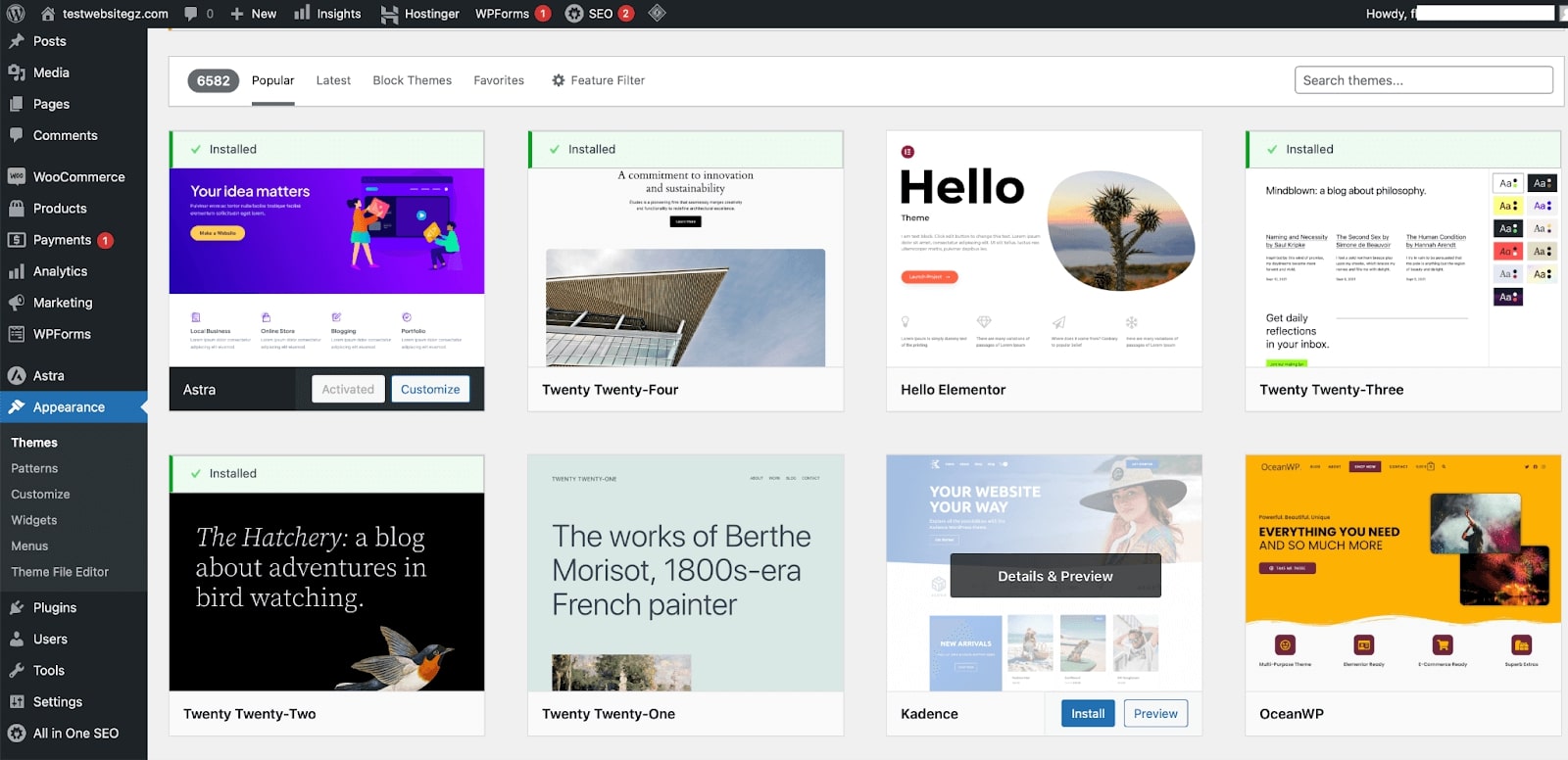Open WPForms in the admin bar
This screenshot has height=760, width=1568.
coord(513,14)
